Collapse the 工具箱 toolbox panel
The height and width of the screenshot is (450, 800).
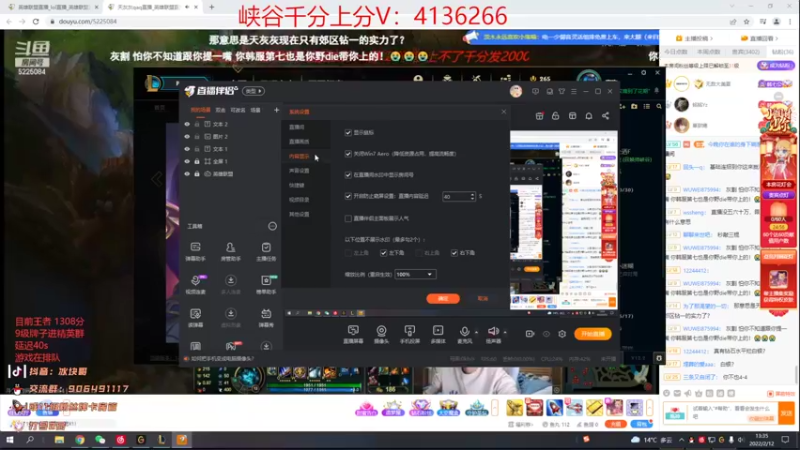(x=272, y=226)
